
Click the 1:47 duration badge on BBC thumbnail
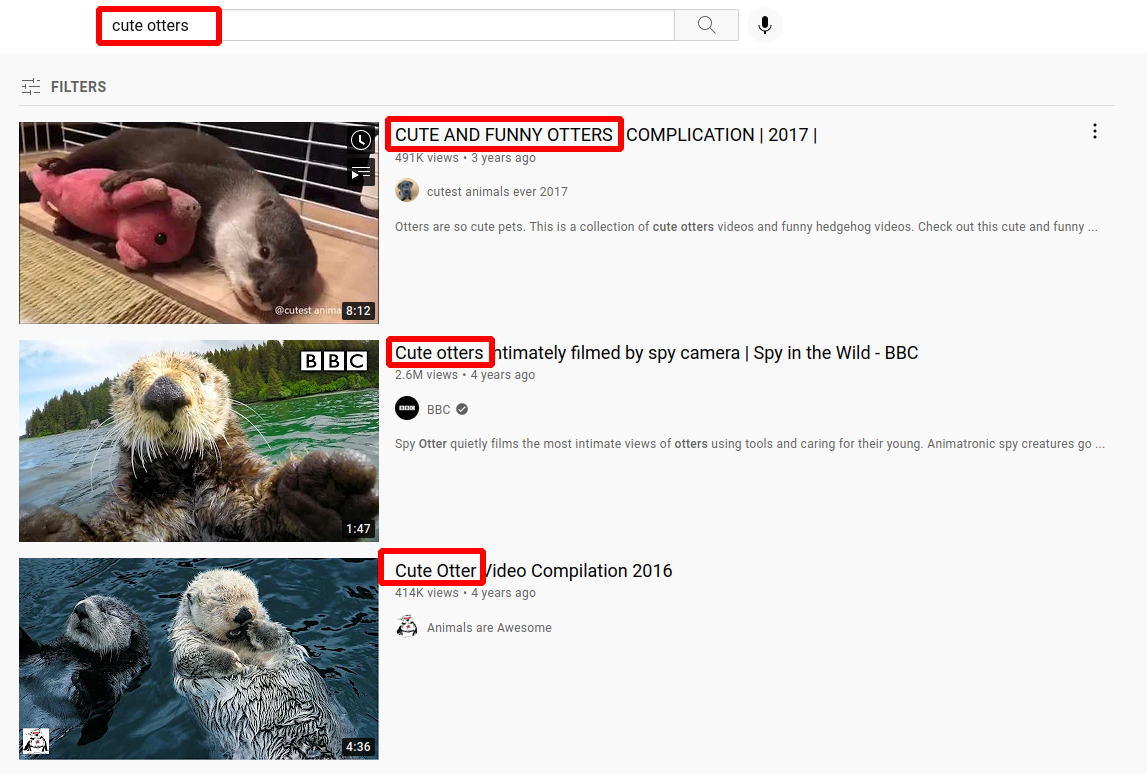(x=358, y=529)
